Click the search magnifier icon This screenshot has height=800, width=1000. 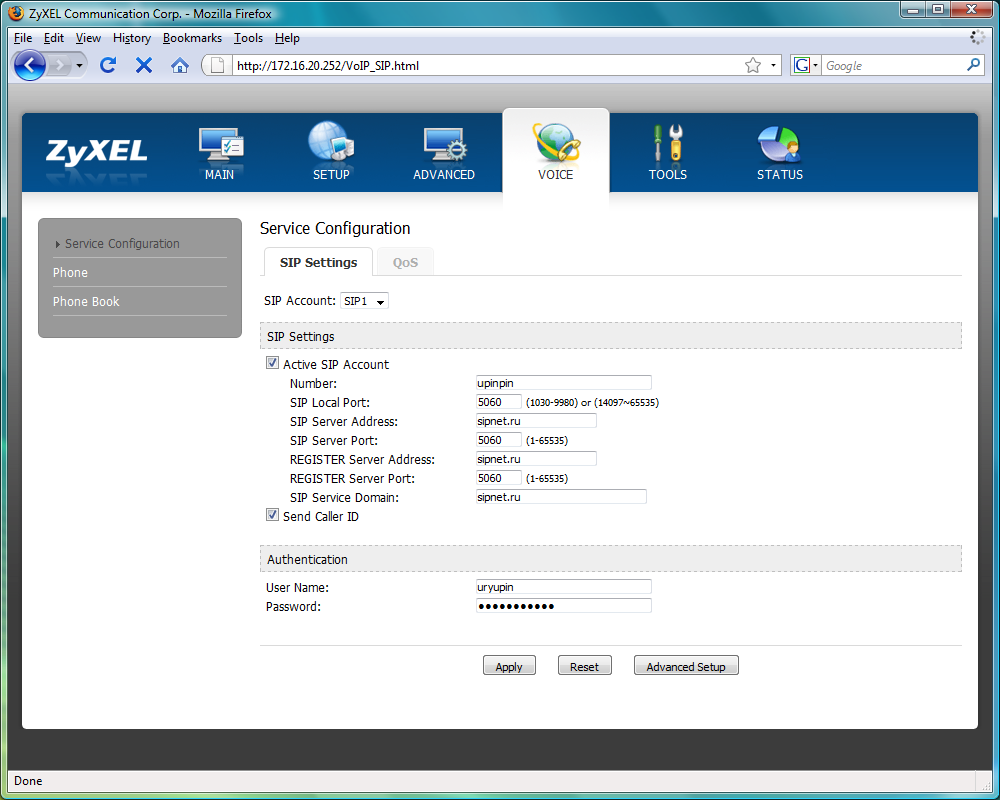coord(974,64)
